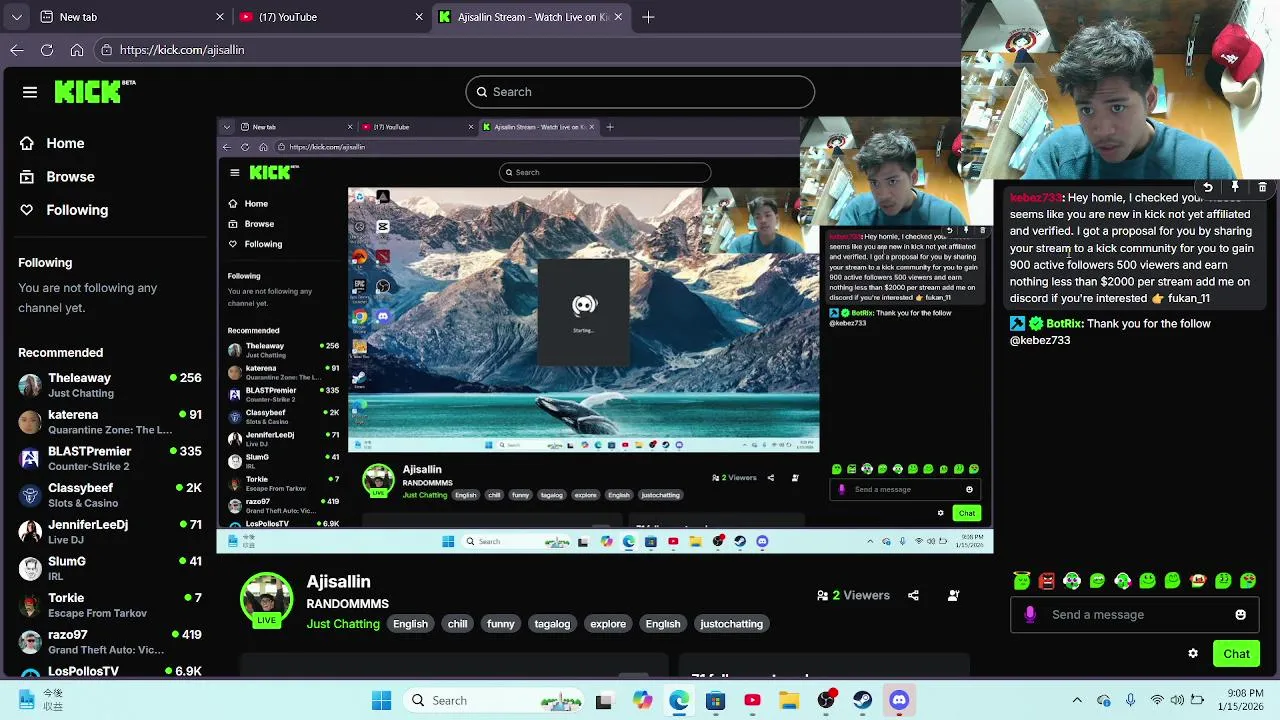Screen dimensions: 1280x720
Task: Click the funny stream tag
Action: tap(500, 624)
